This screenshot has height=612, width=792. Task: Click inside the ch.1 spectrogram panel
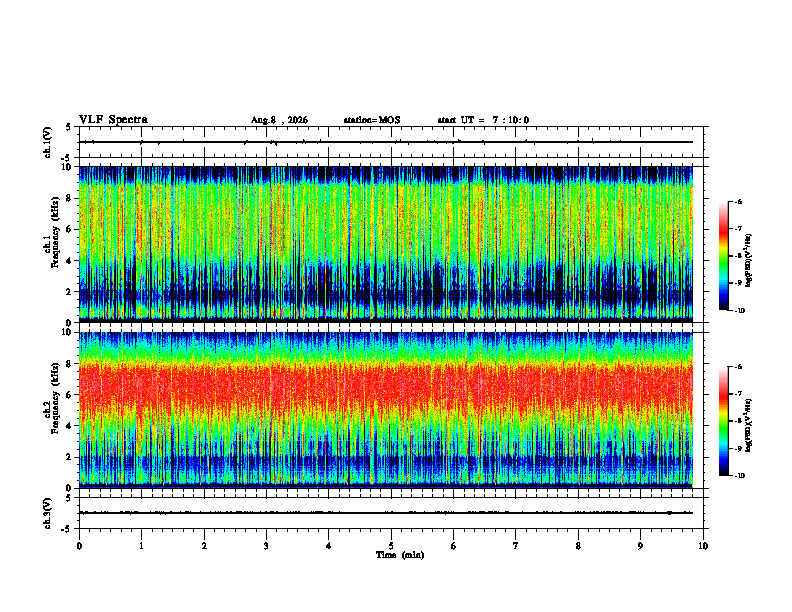point(386,244)
